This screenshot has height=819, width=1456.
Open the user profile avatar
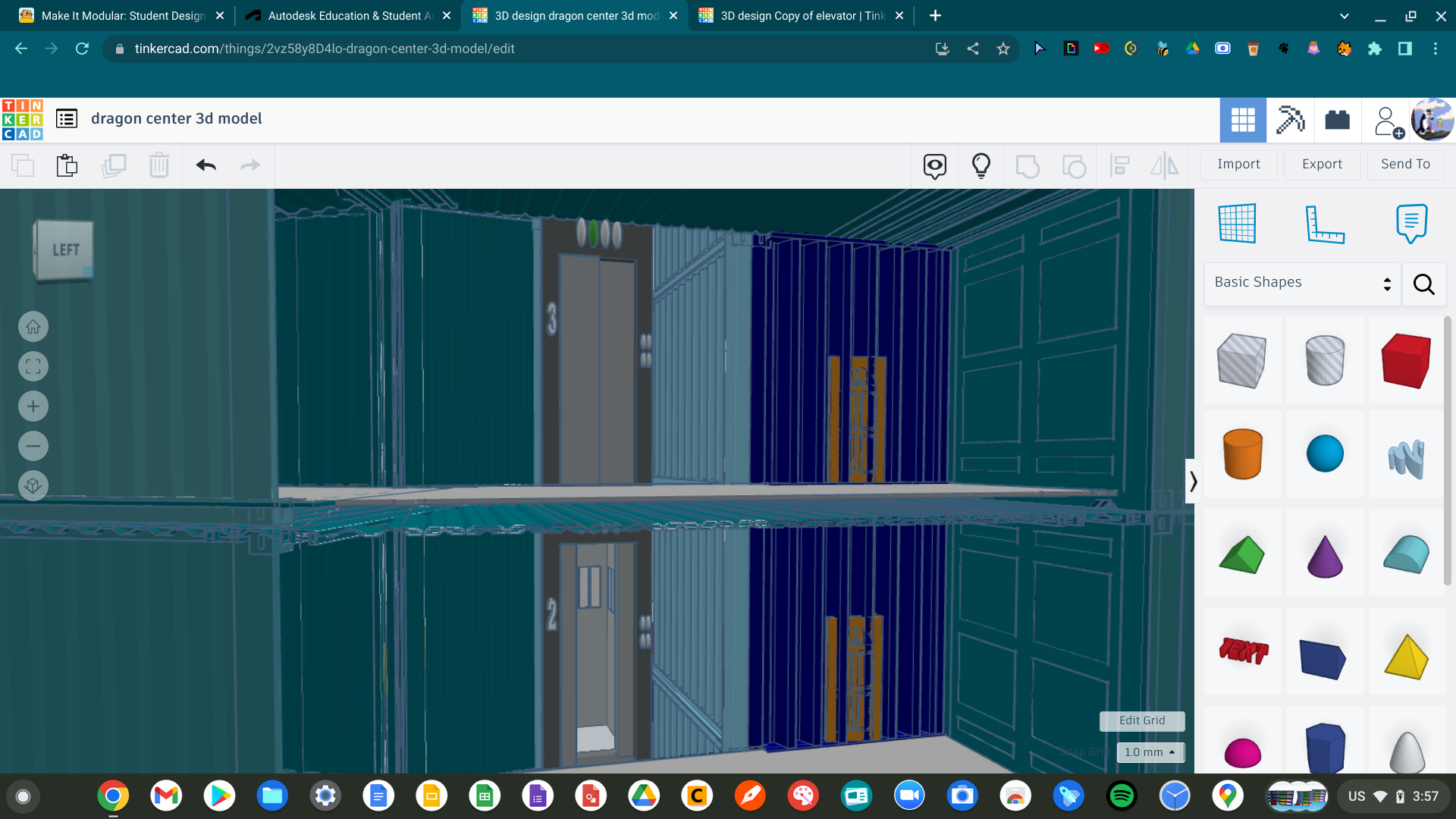(1432, 120)
